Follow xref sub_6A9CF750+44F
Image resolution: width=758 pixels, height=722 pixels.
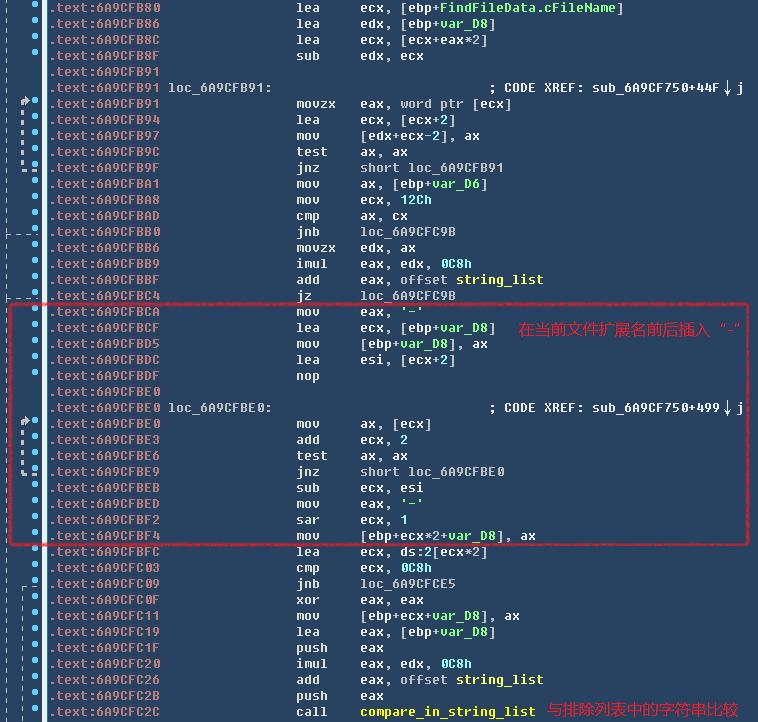[655, 88]
